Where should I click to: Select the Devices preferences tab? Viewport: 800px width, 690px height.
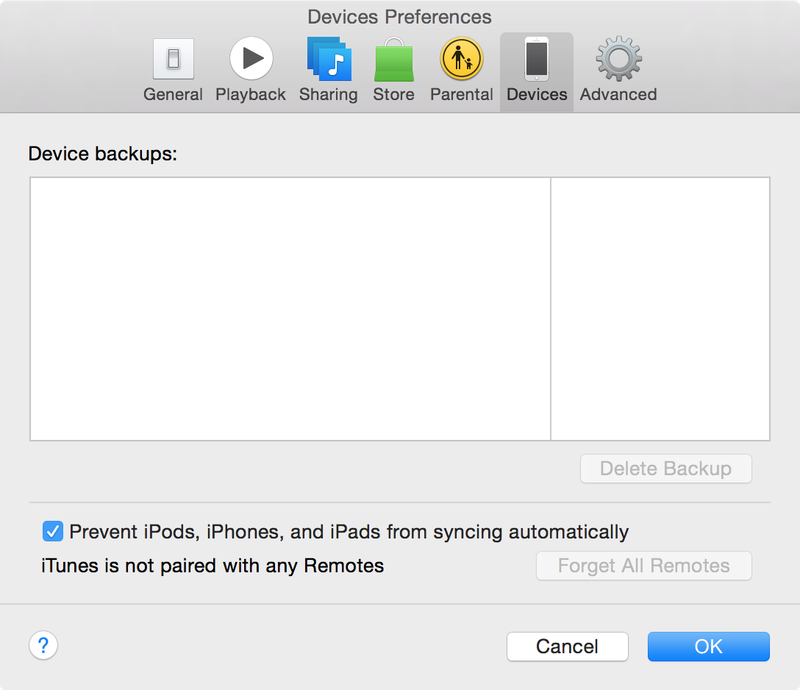click(537, 70)
